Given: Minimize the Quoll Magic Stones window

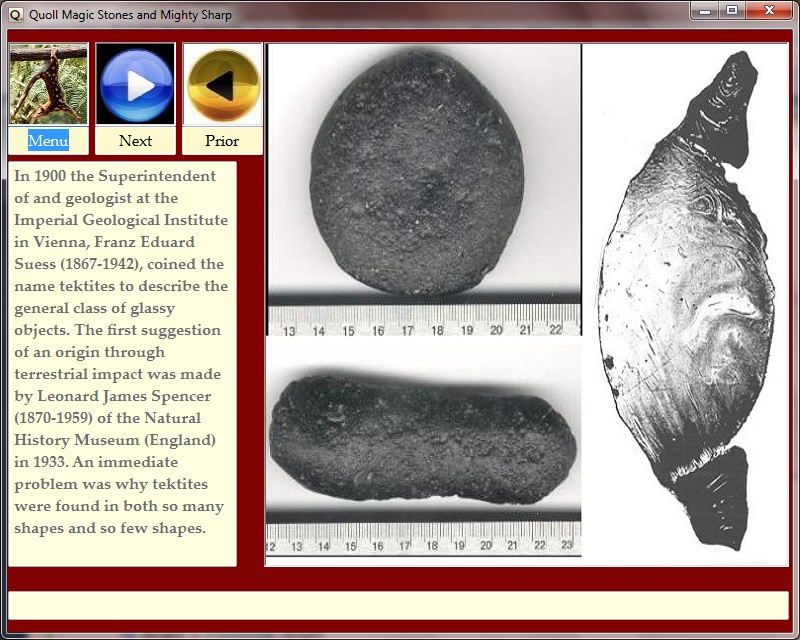Looking at the screenshot, I should point(706,11).
